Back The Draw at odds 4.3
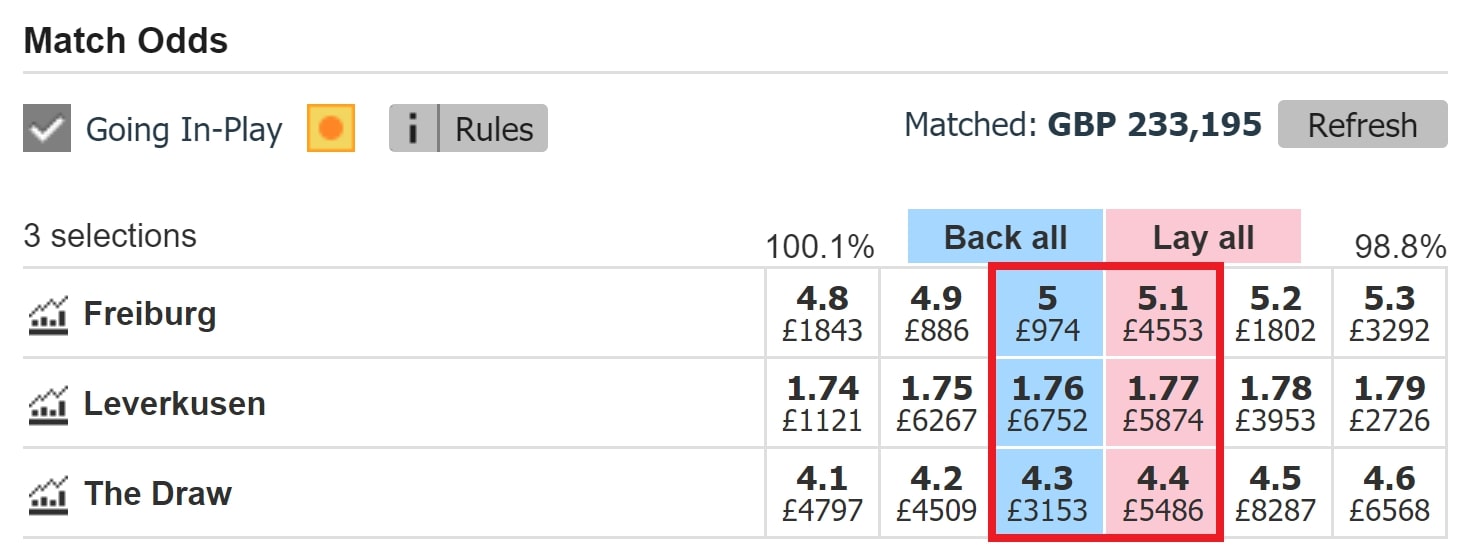This screenshot has height=560, width=1469. coord(1047,493)
